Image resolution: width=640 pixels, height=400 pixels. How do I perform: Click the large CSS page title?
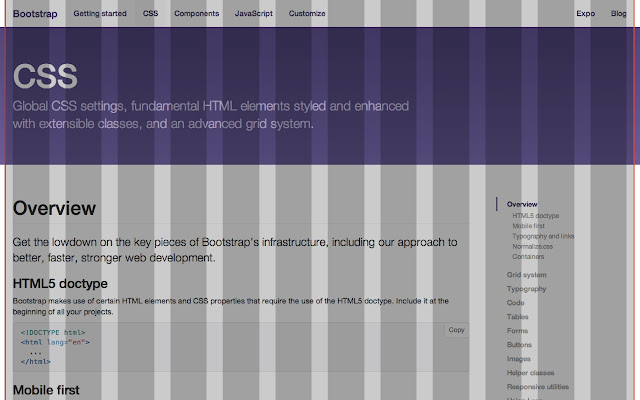tap(45, 76)
